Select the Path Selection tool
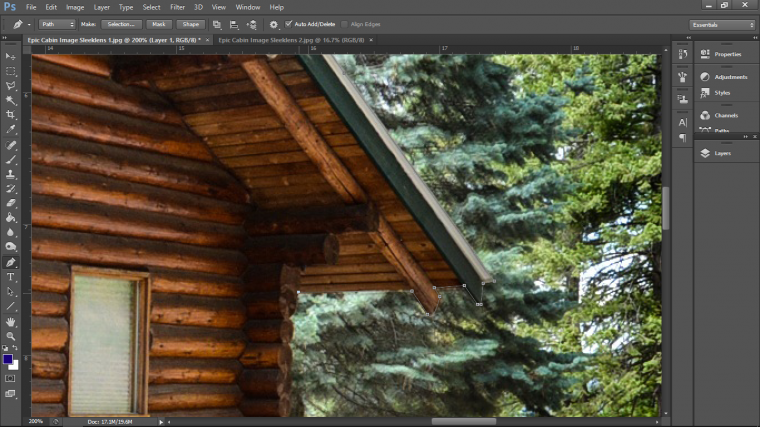 (10, 292)
